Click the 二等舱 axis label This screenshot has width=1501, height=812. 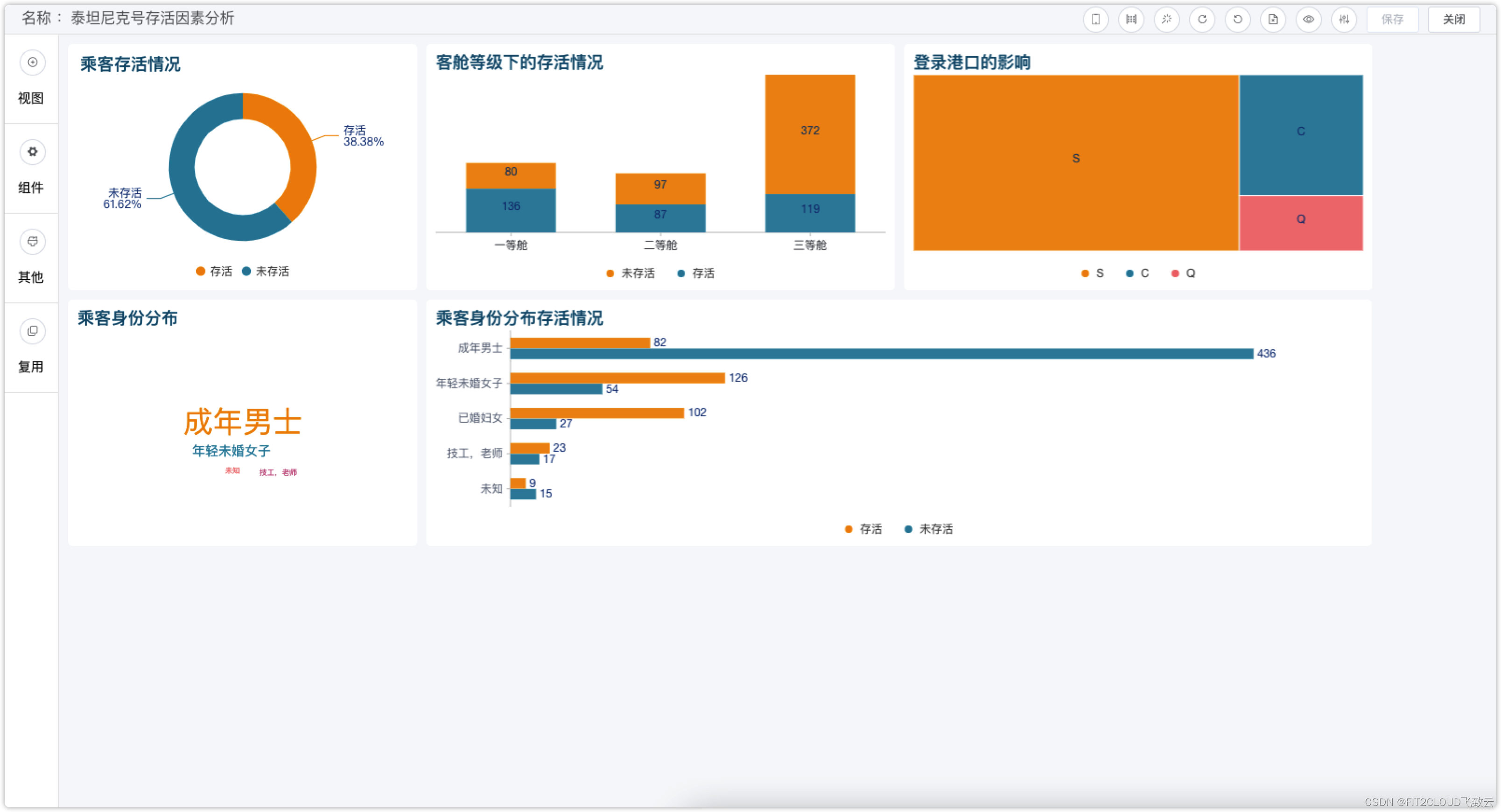pos(660,245)
